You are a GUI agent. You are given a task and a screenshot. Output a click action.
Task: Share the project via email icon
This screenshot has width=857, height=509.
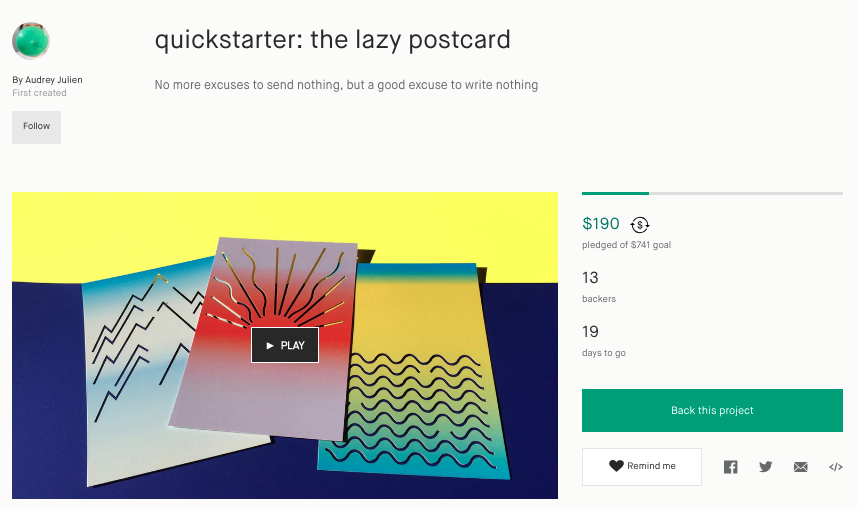(x=801, y=467)
